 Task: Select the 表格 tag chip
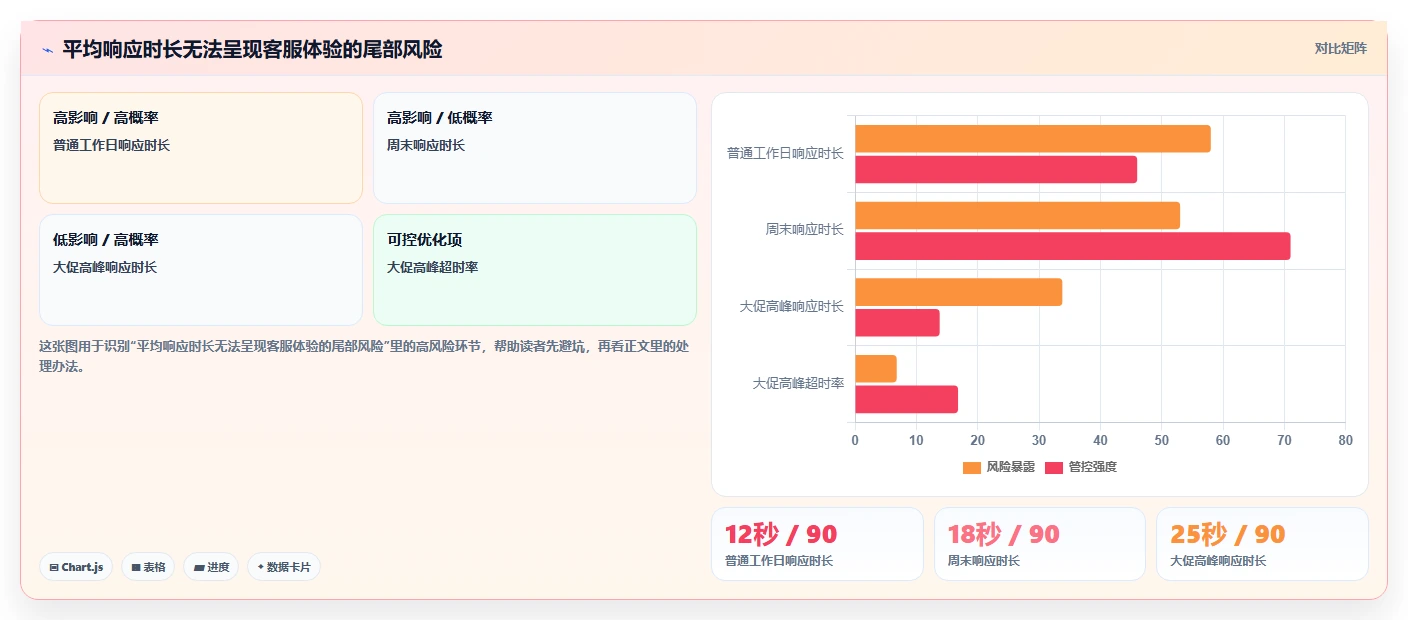[x=148, y=567]
